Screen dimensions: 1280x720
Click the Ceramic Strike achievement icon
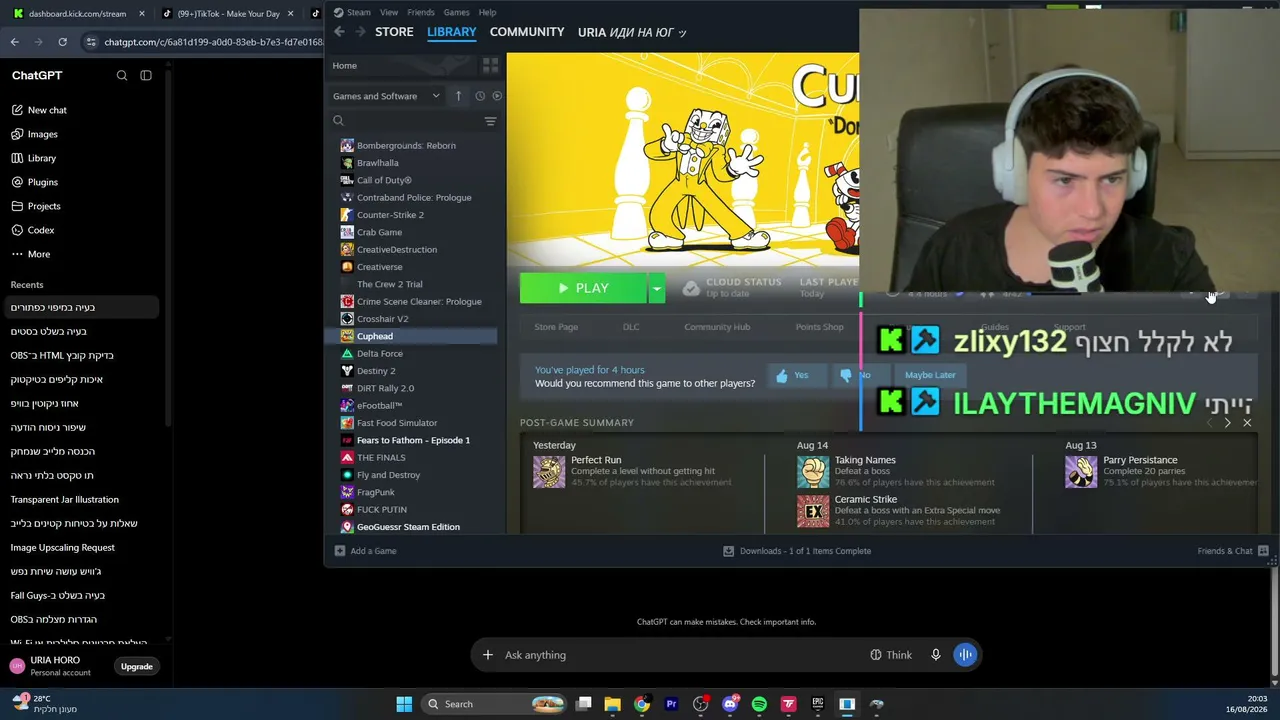pyautogui.click(x=813, y=511)
